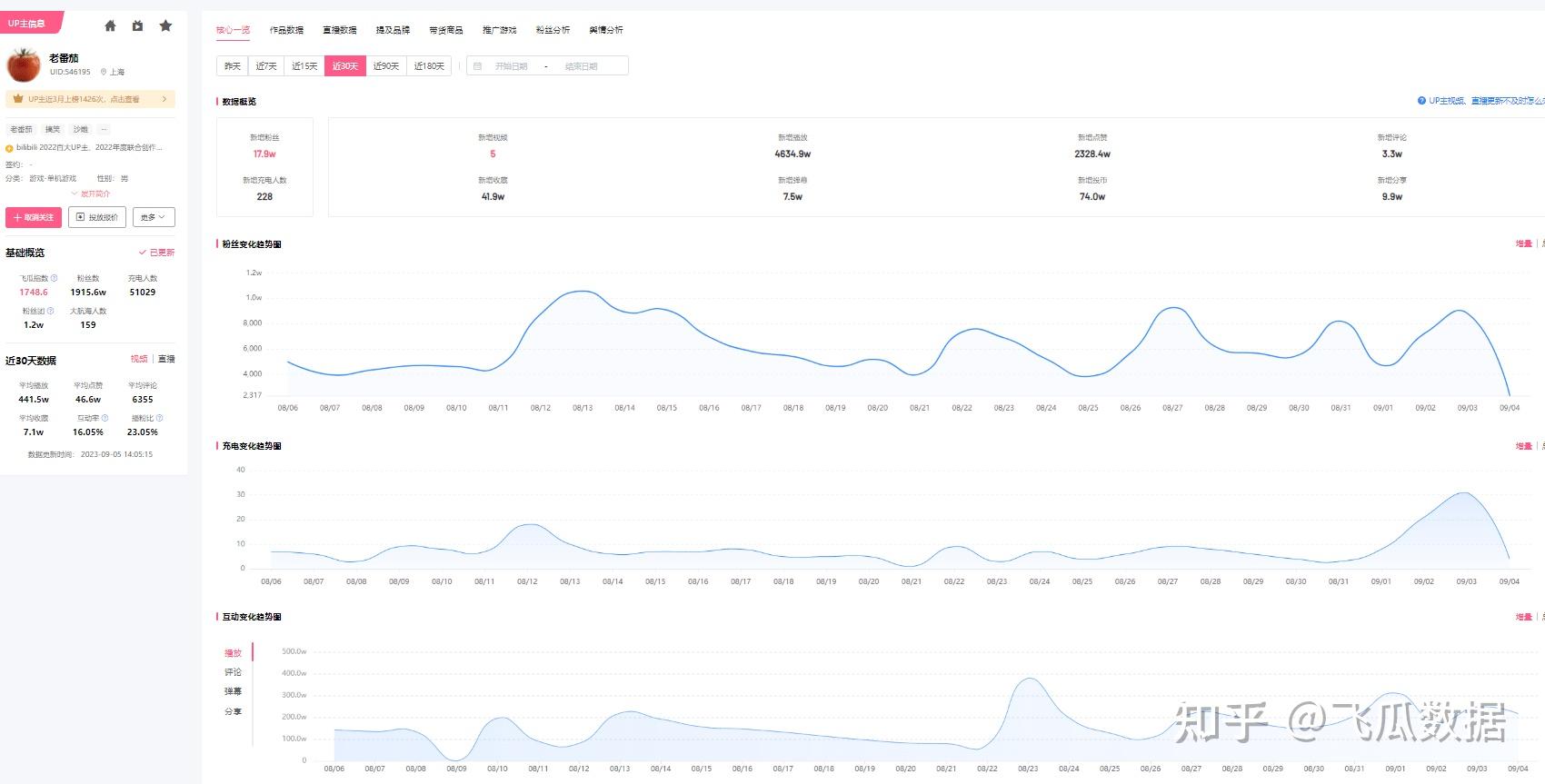Image resolution: width=1545 pixels, height=784 pixels.
Task: Click the 已更新 checkmark status
Action: [x=156, y=253]
